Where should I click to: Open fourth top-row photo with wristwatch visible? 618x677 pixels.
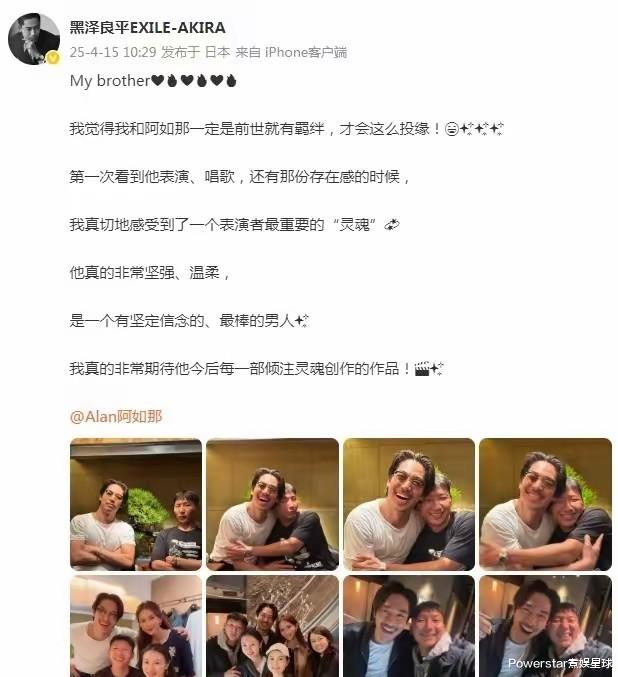click(545, 504)
